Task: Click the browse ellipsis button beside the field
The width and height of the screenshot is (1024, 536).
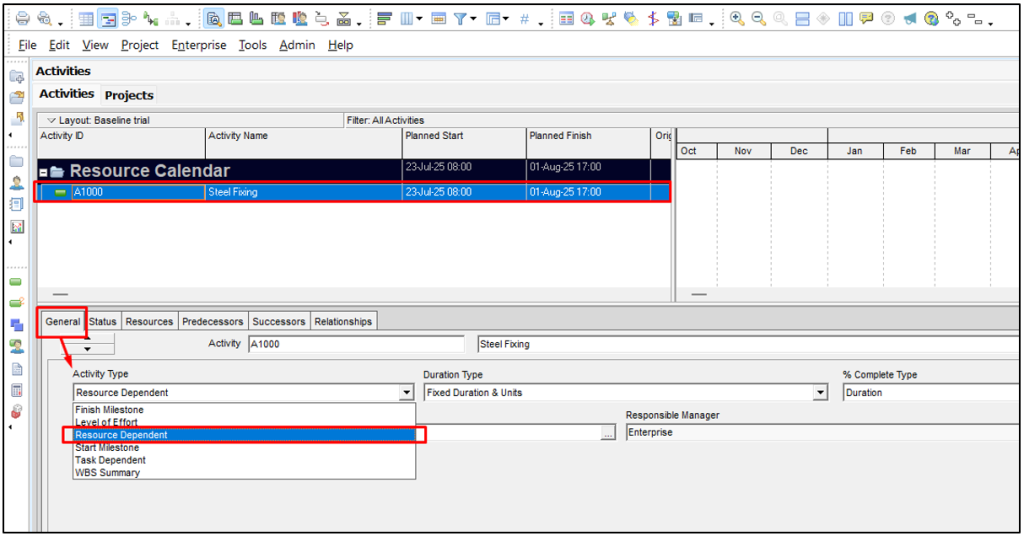Action: [x=607, y=434]
